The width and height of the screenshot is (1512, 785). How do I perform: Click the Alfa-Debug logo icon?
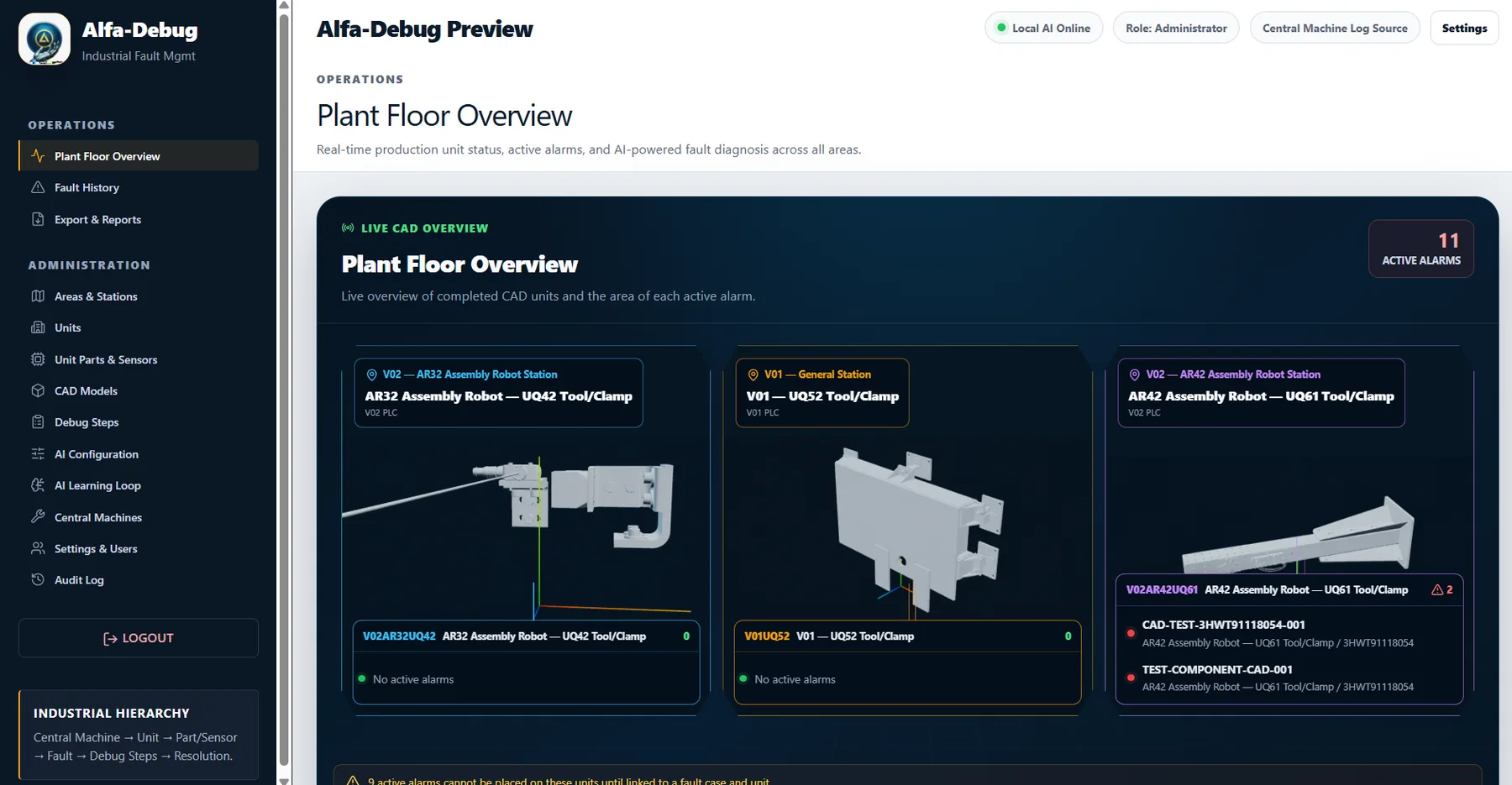click(x=45, y=39)
